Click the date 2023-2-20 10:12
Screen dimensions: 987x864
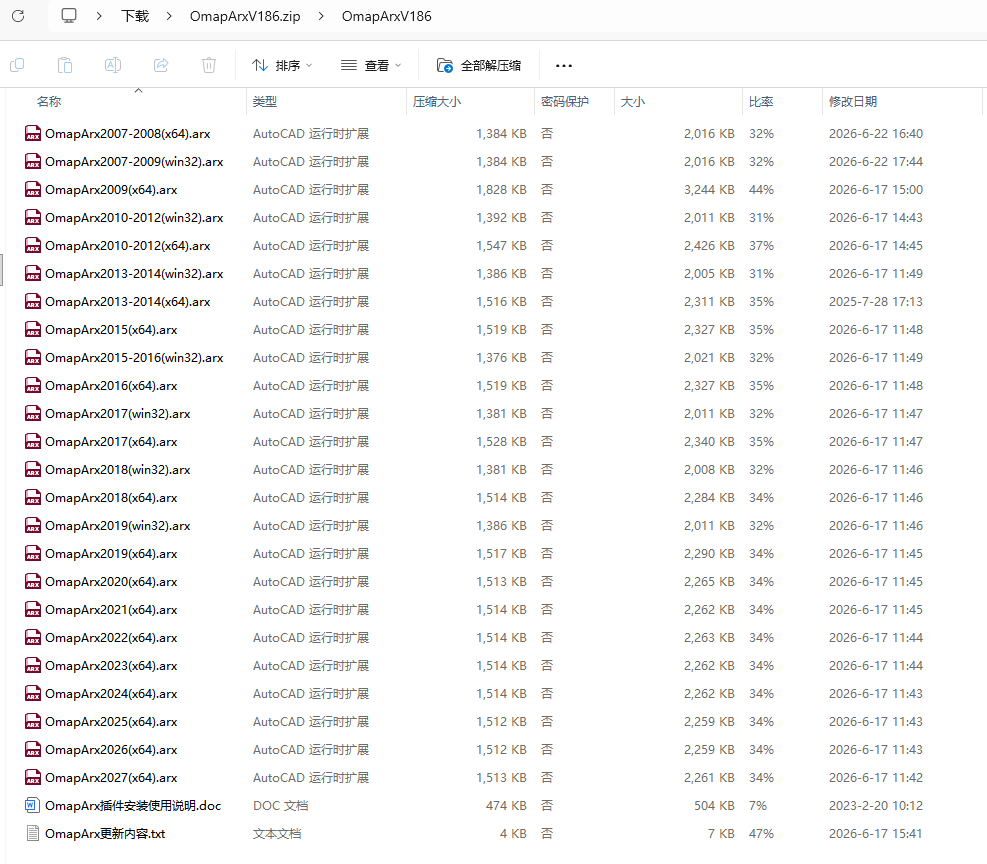(876, 805)
